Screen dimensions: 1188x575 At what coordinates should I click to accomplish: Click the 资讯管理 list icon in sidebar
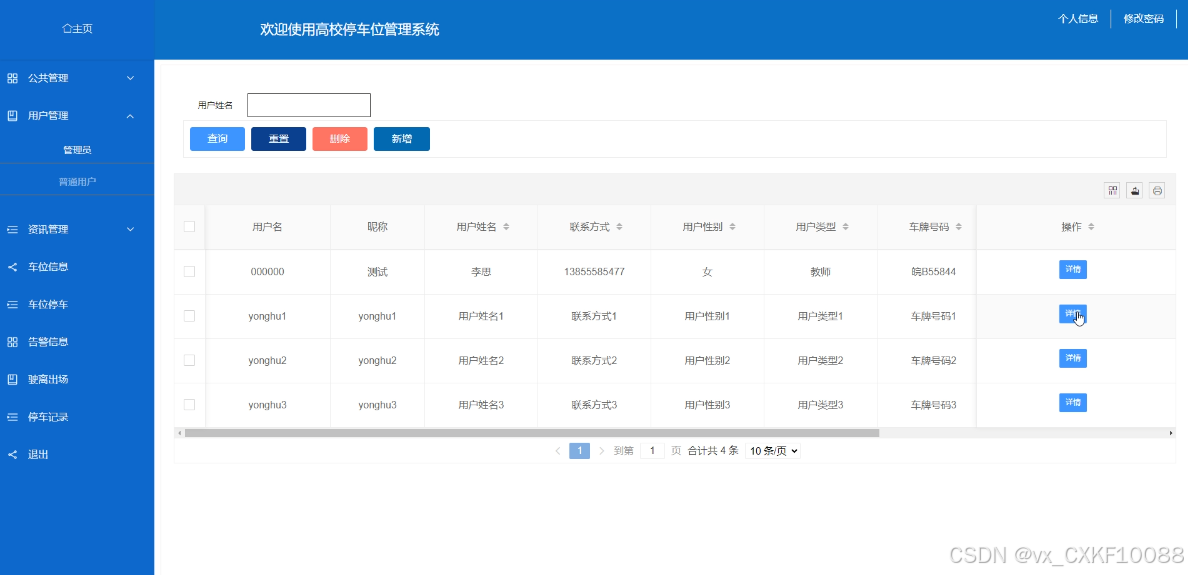click(12, 229)
